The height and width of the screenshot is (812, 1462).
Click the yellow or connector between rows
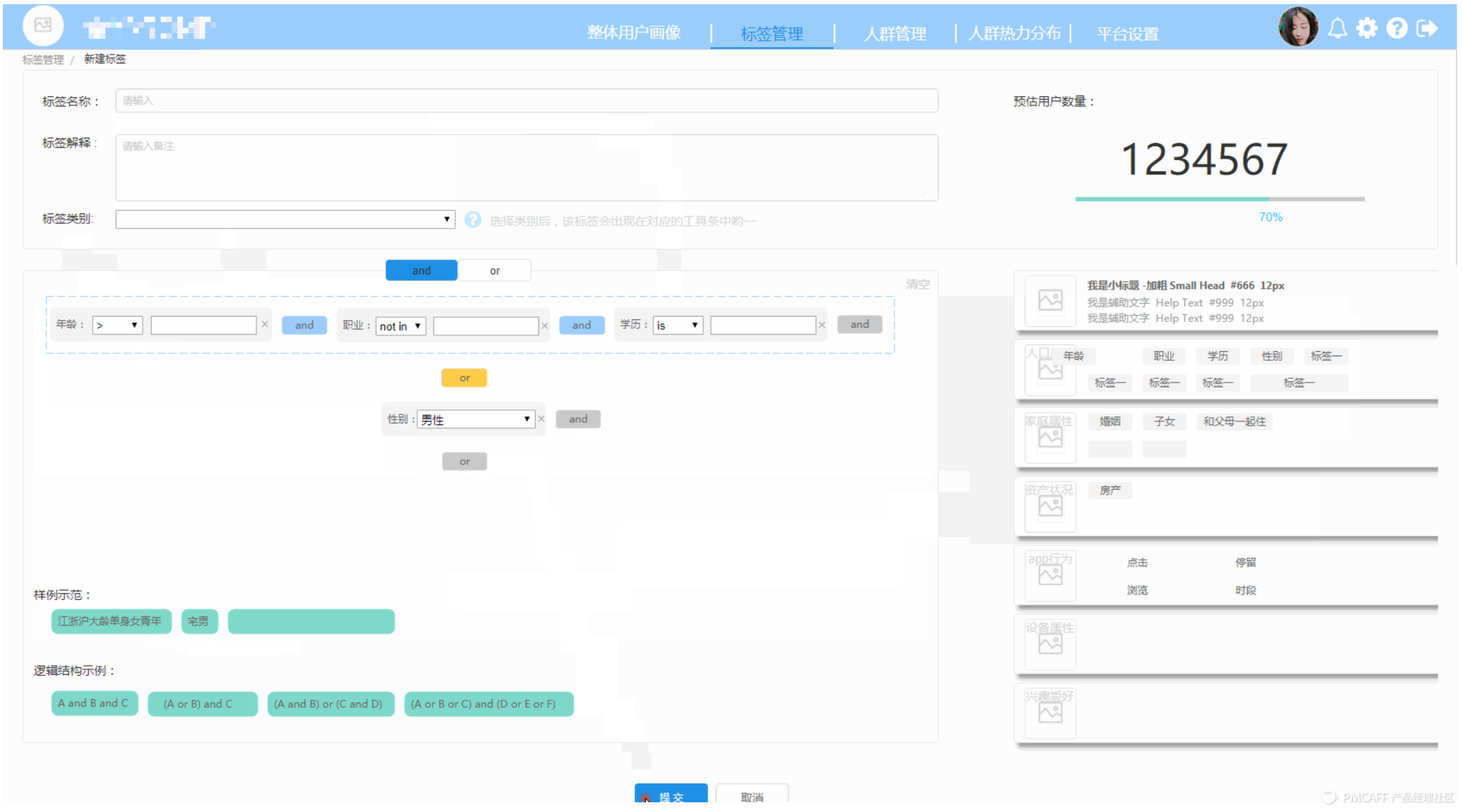(x=464, y=378)
